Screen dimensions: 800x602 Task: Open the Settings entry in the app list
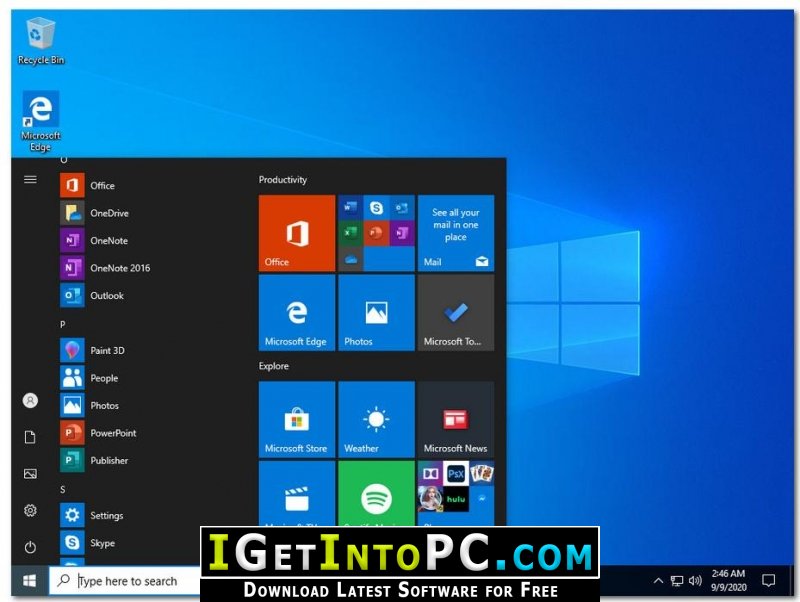click(x=148, y=515)
